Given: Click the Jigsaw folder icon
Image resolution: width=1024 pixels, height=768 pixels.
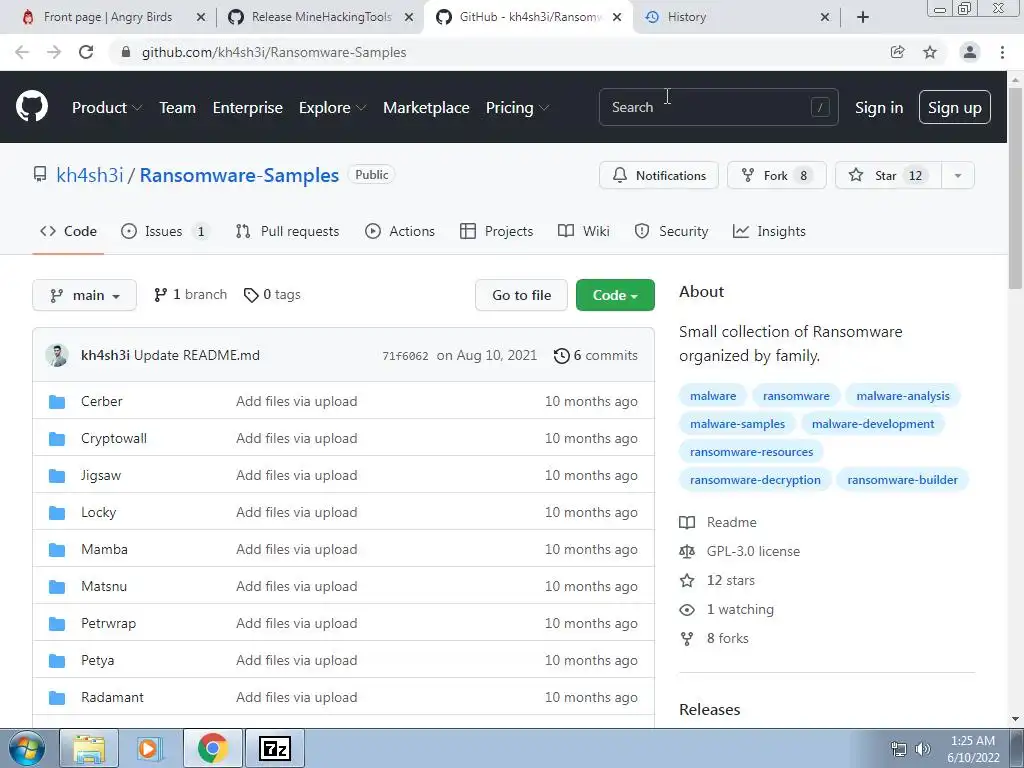Looking at the screenshot, I should click(57, 475).
